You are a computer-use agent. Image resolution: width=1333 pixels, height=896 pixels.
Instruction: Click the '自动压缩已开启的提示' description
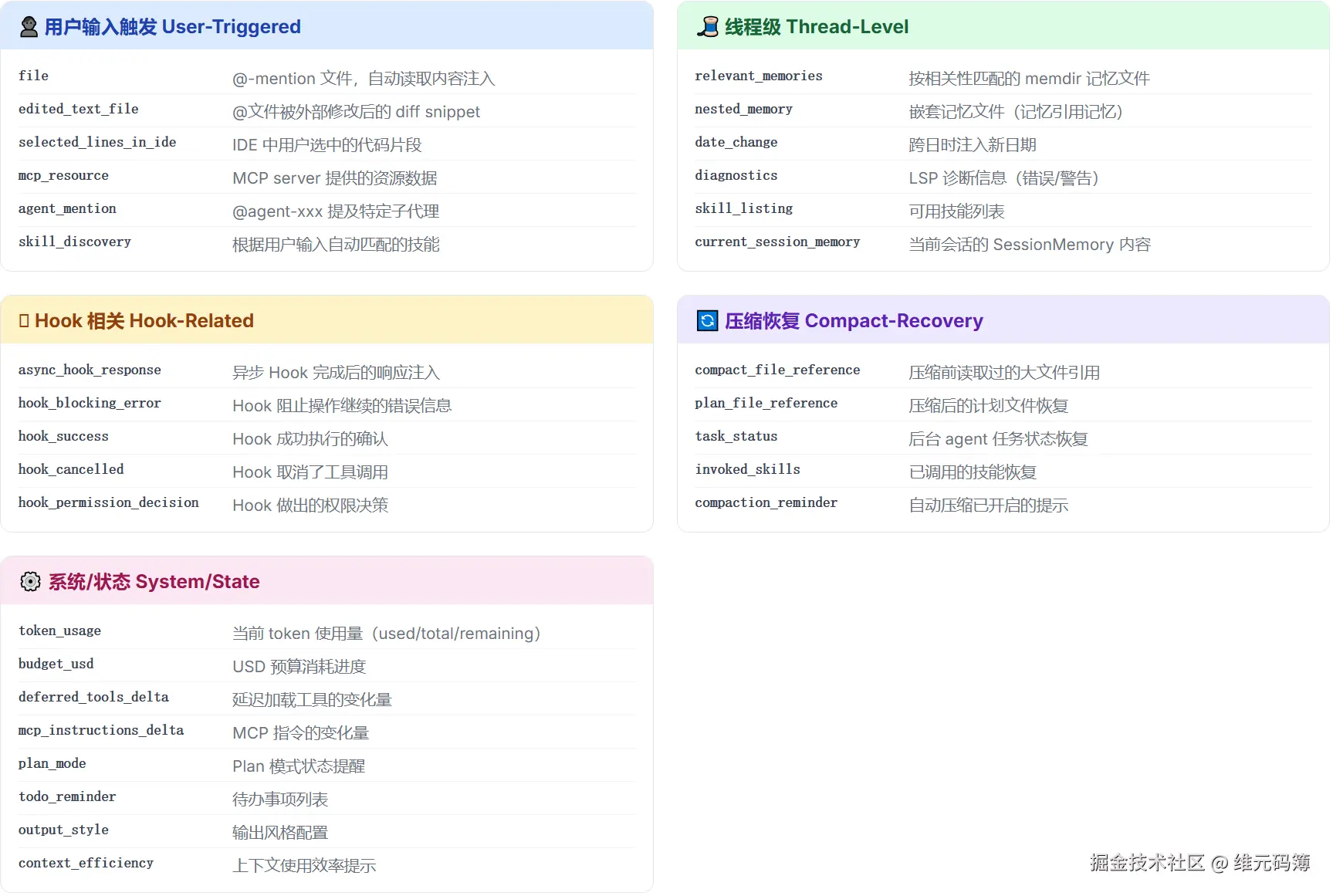(x=988, y=505)
